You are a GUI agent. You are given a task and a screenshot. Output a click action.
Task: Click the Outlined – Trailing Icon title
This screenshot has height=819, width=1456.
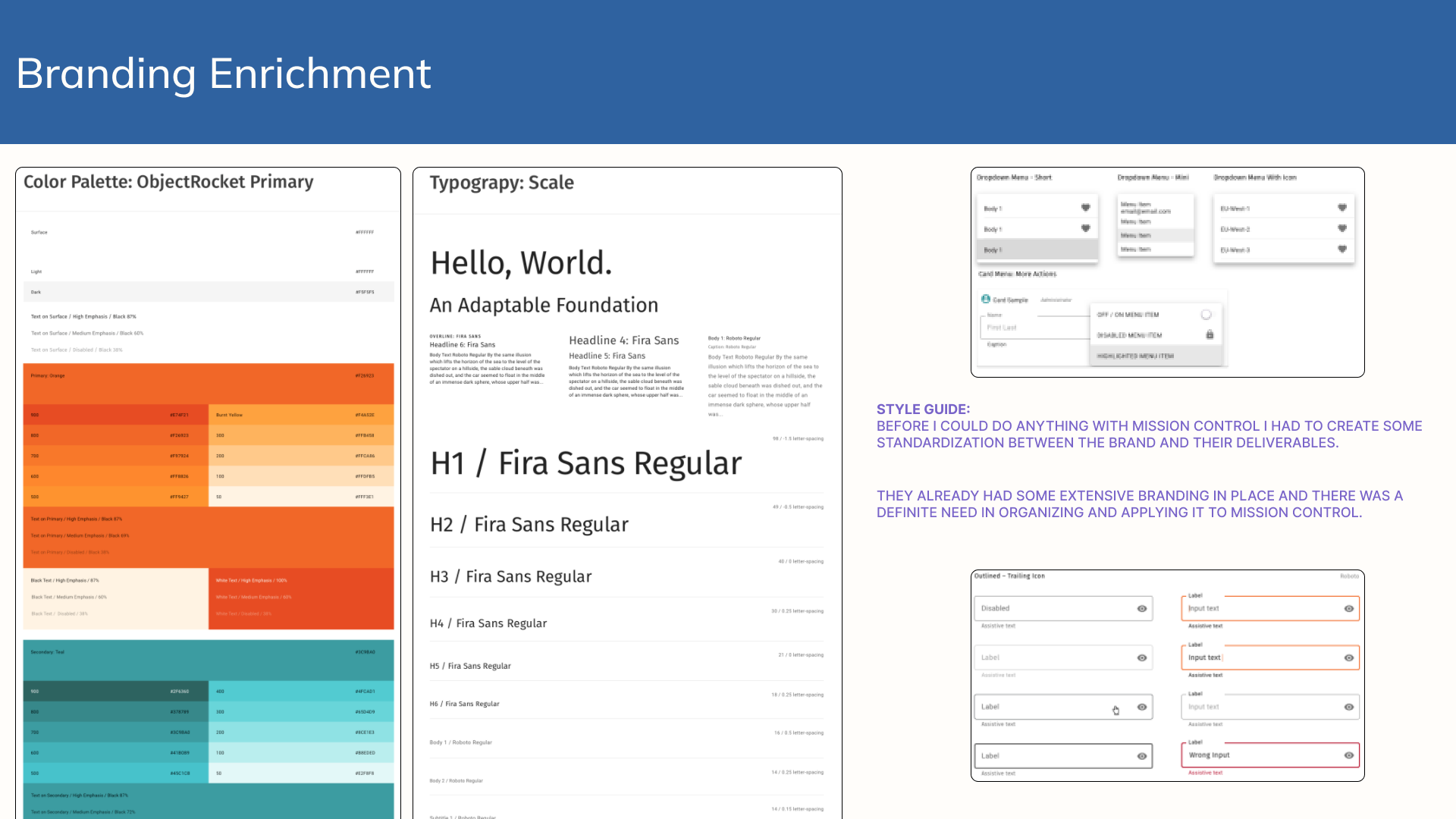(1009, 576)
